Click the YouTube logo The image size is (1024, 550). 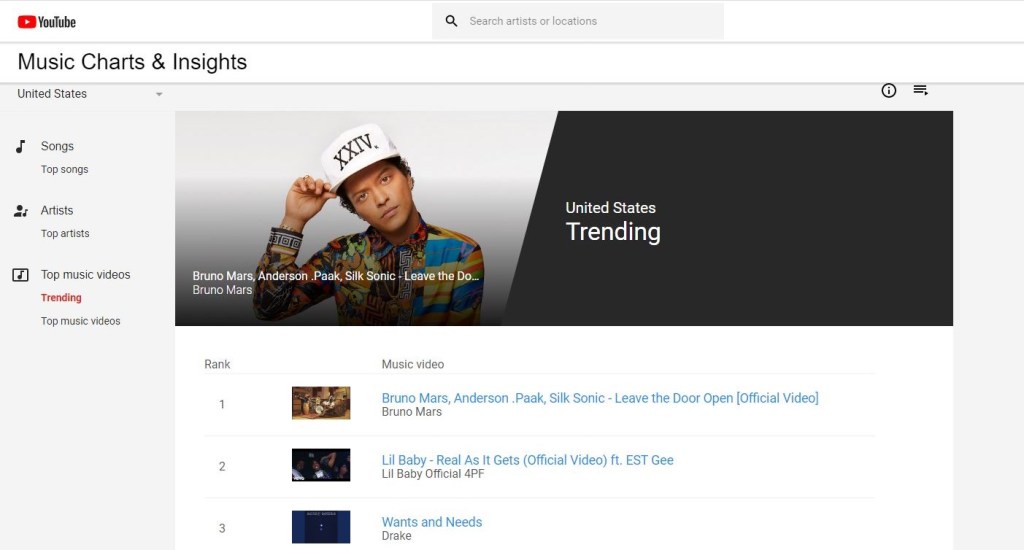click(46, 22)
